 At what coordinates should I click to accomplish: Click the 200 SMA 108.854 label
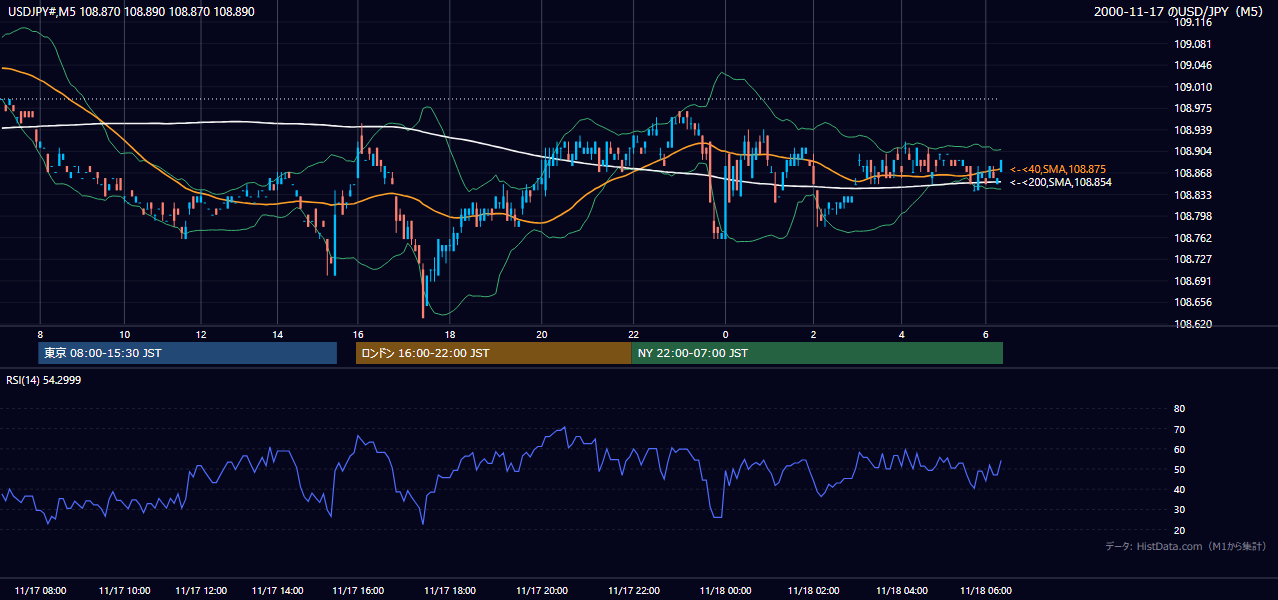pos(1060,182)
